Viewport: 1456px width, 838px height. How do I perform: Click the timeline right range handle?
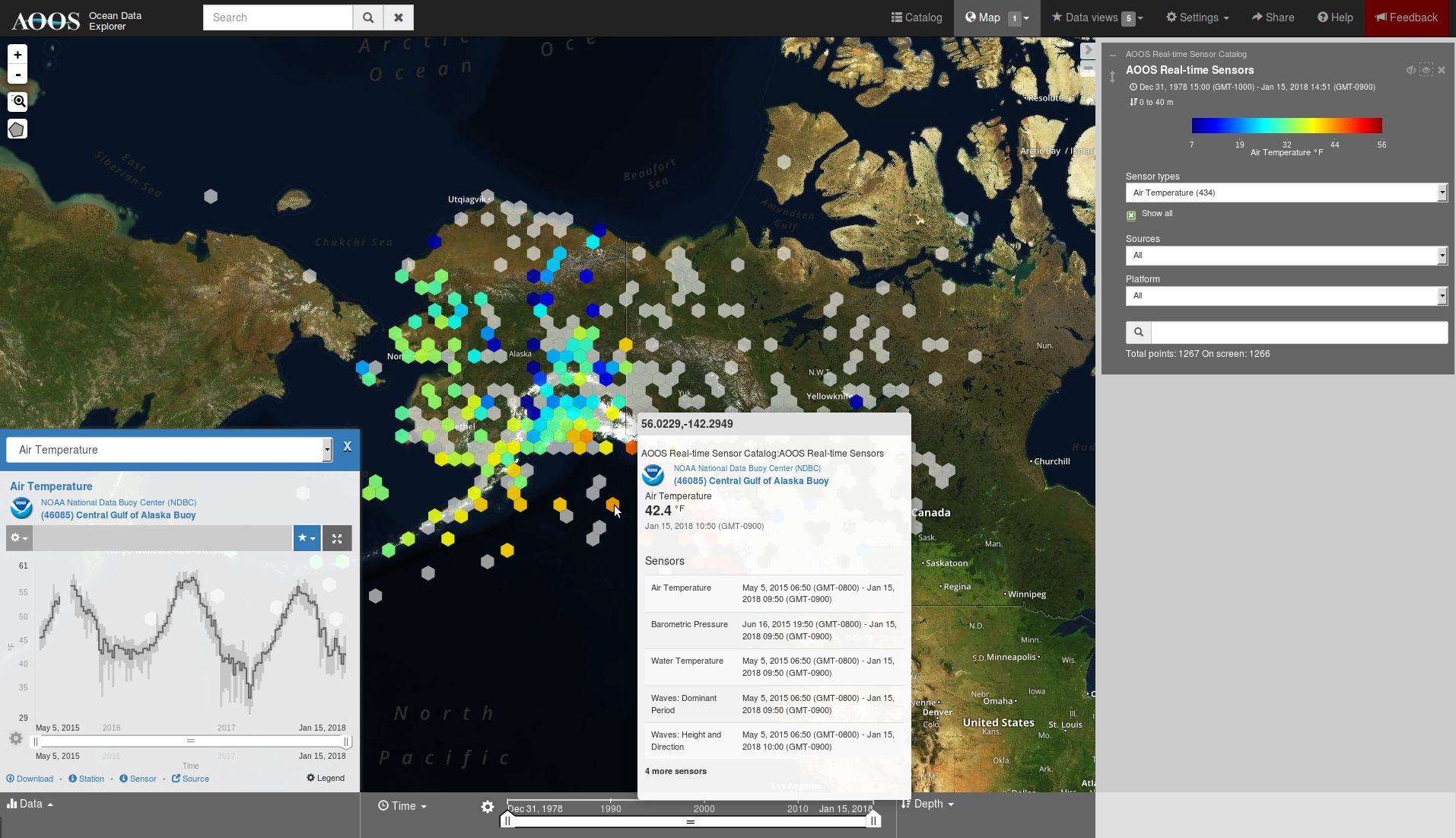click(874, 820)
